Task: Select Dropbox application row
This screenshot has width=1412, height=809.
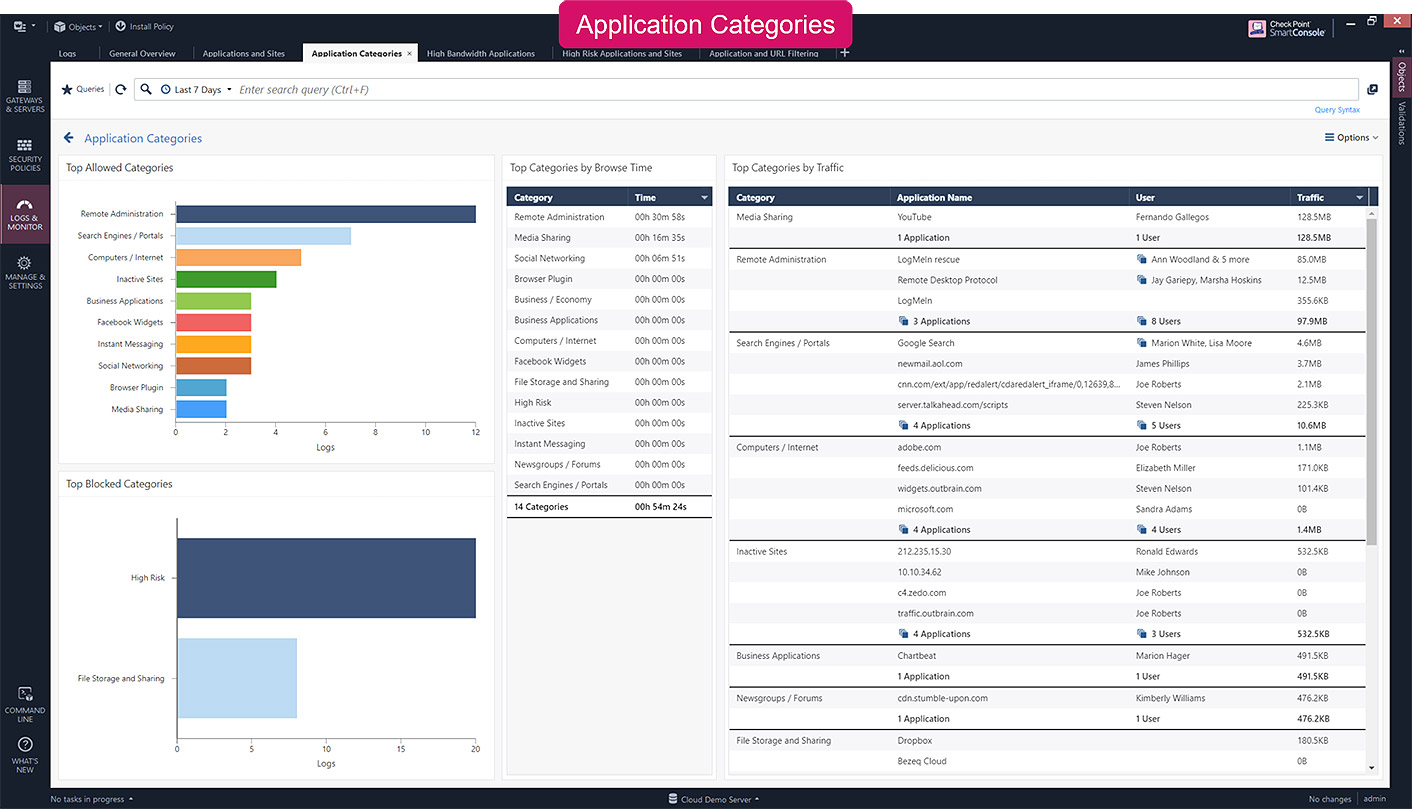Action: (1048, 741)
